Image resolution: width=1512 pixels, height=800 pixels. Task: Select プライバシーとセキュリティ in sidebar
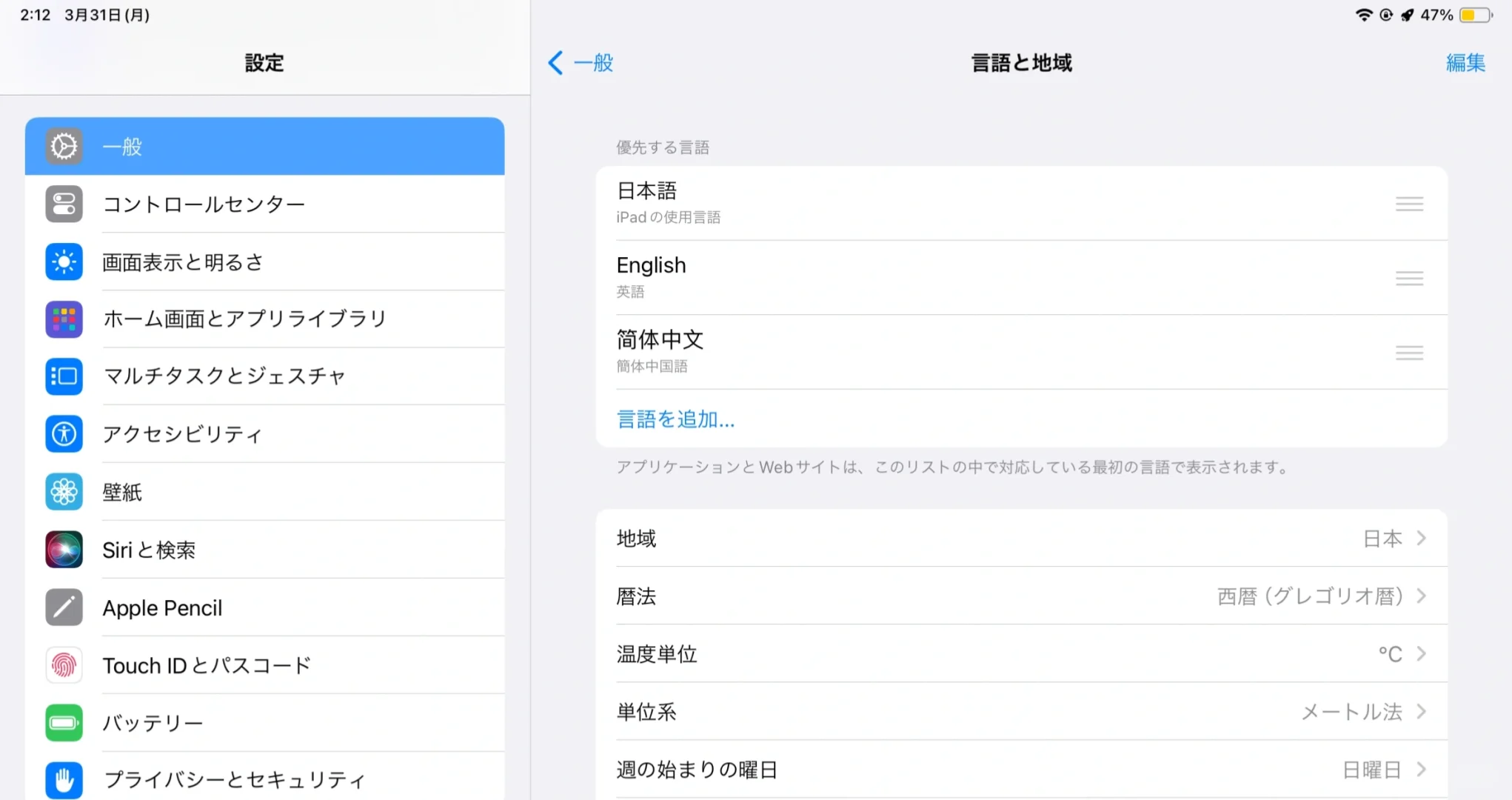coord(264,777)
